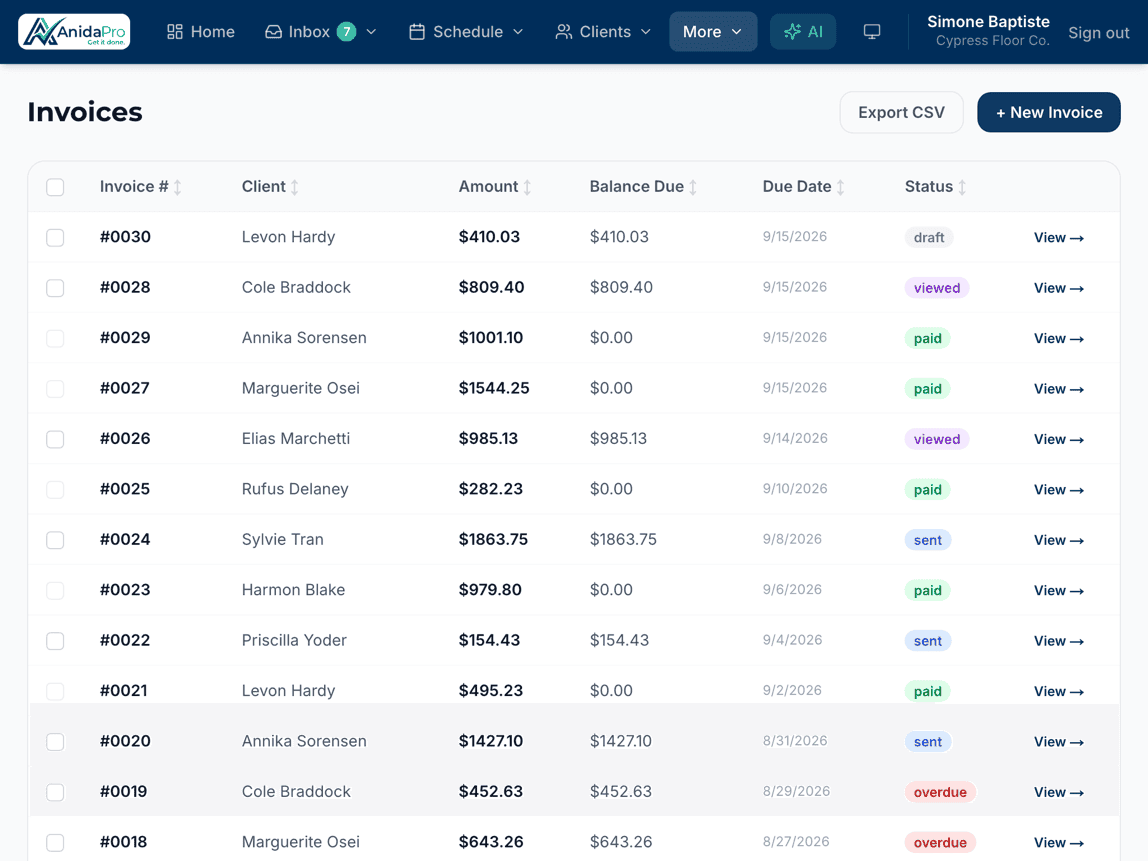Click the sent badge on #0024

(x=928, y=540)
